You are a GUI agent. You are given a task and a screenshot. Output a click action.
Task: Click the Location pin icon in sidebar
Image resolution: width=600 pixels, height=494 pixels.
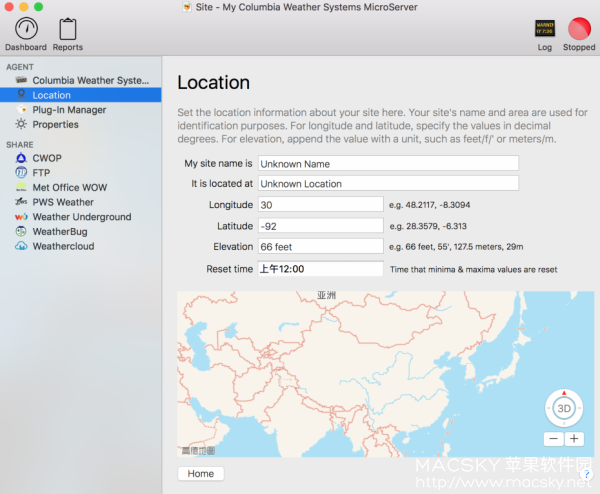(x=21, y=95)
